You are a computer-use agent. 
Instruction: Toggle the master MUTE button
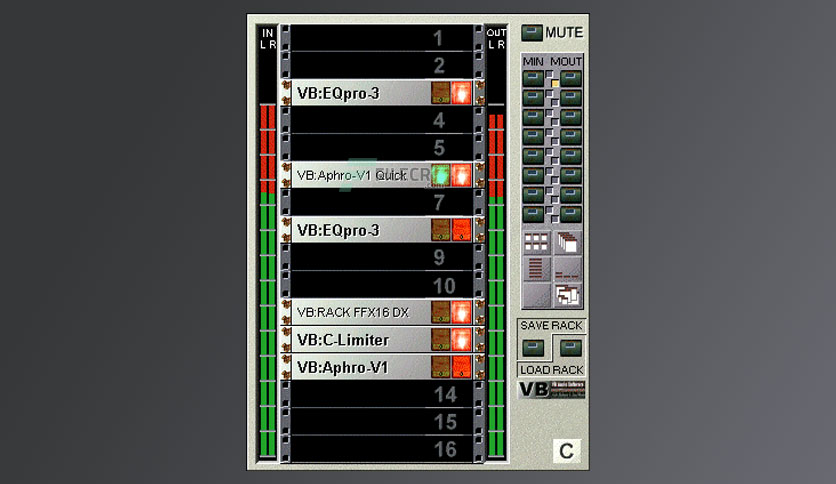(532, 33)
